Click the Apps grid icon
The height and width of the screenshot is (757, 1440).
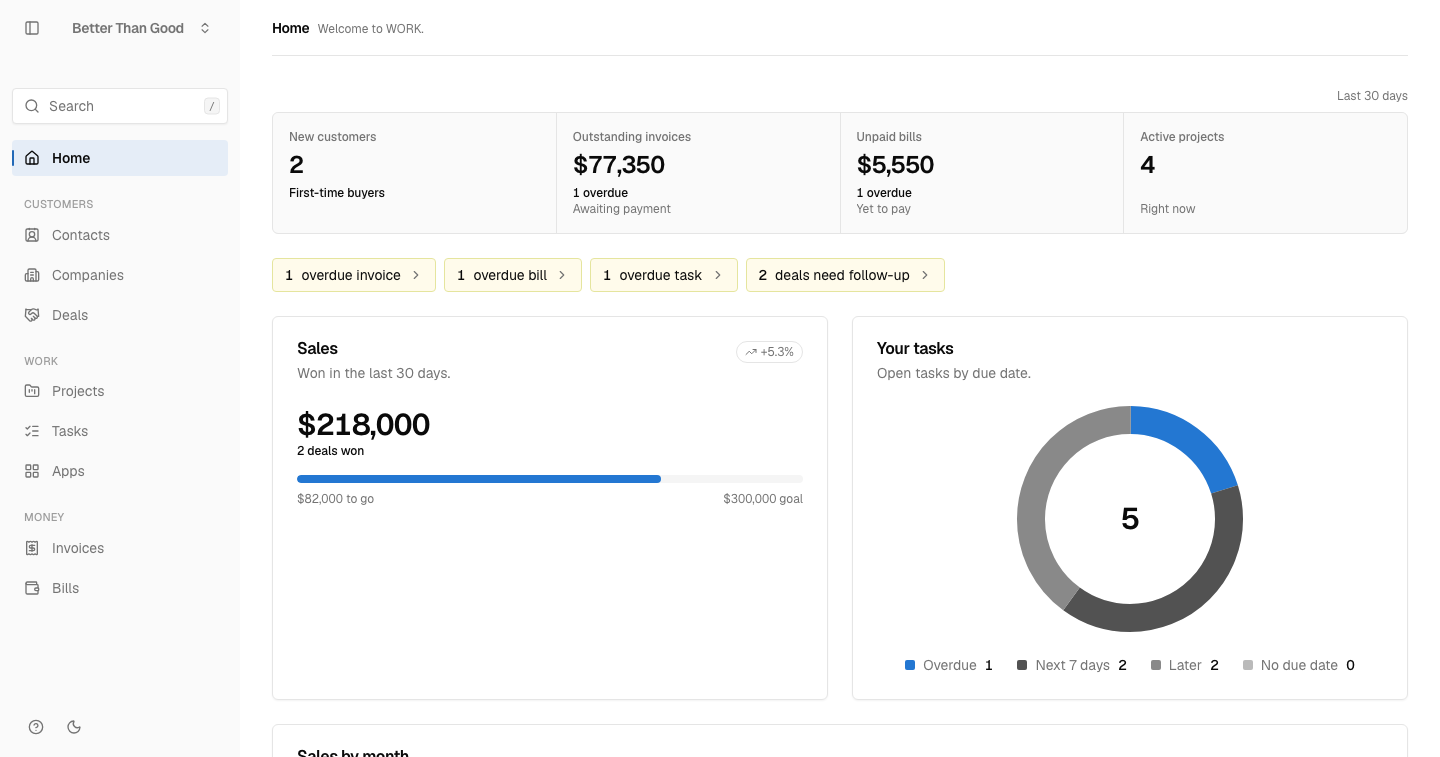(x=32, y=471)
